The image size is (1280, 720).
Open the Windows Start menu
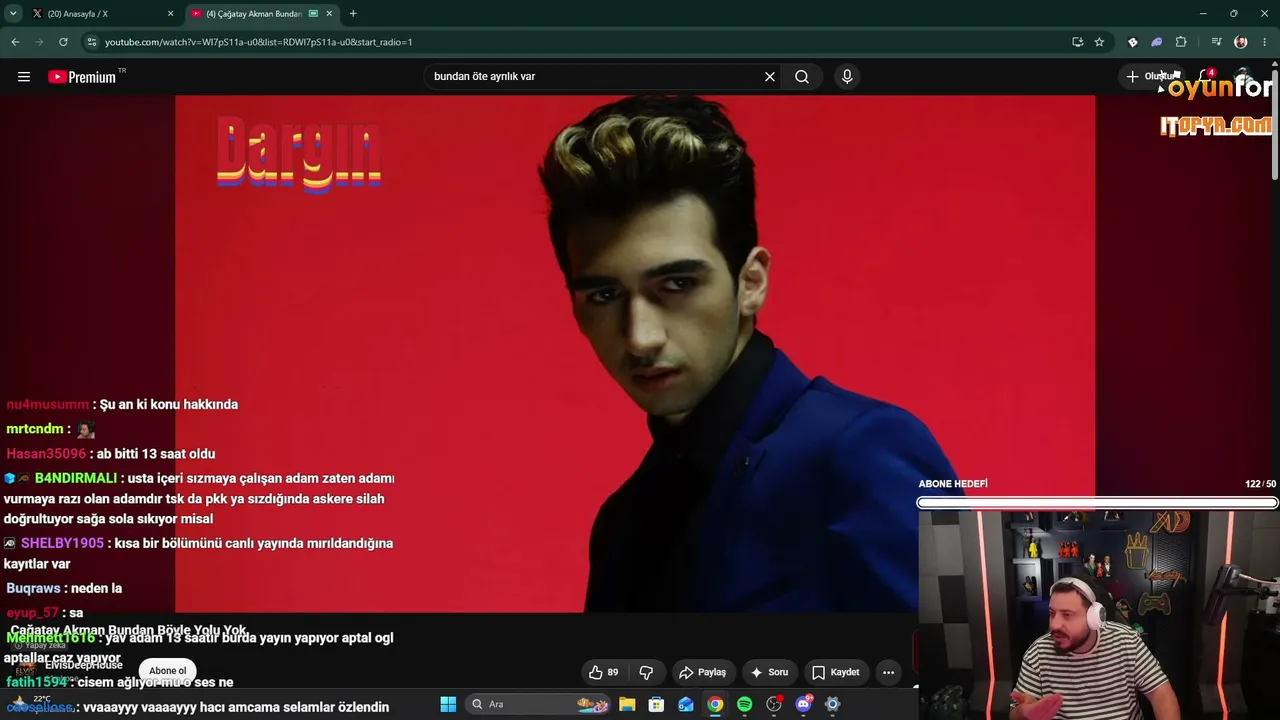(448, 704)
